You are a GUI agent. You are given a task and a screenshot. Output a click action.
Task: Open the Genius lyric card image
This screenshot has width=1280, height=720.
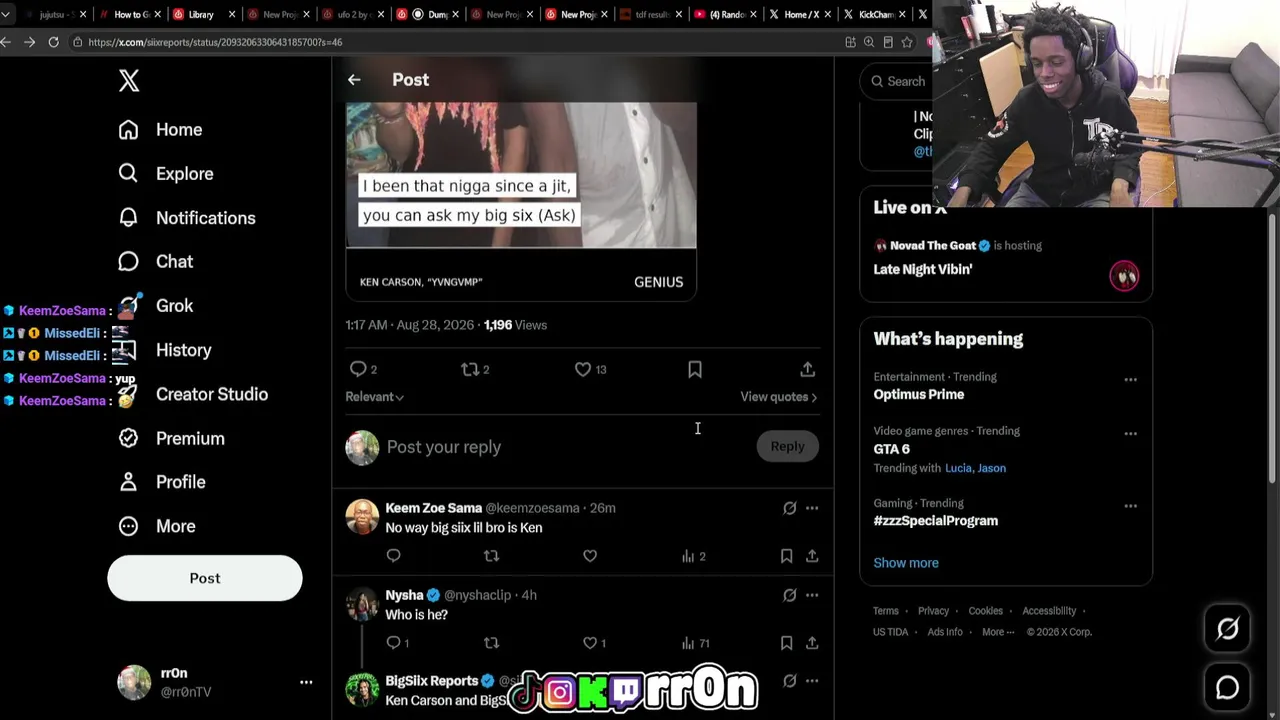[x=521, y=200]
